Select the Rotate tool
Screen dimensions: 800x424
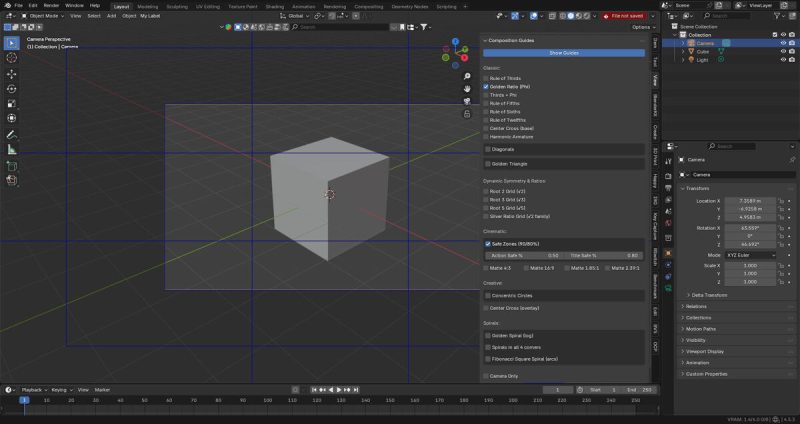pos(12,89)
